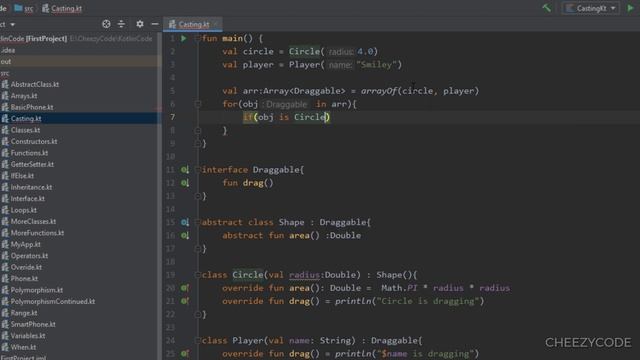Open Overide.kt in the project tree
Screen dimensions: 640x360
click(x=26, y=267)
